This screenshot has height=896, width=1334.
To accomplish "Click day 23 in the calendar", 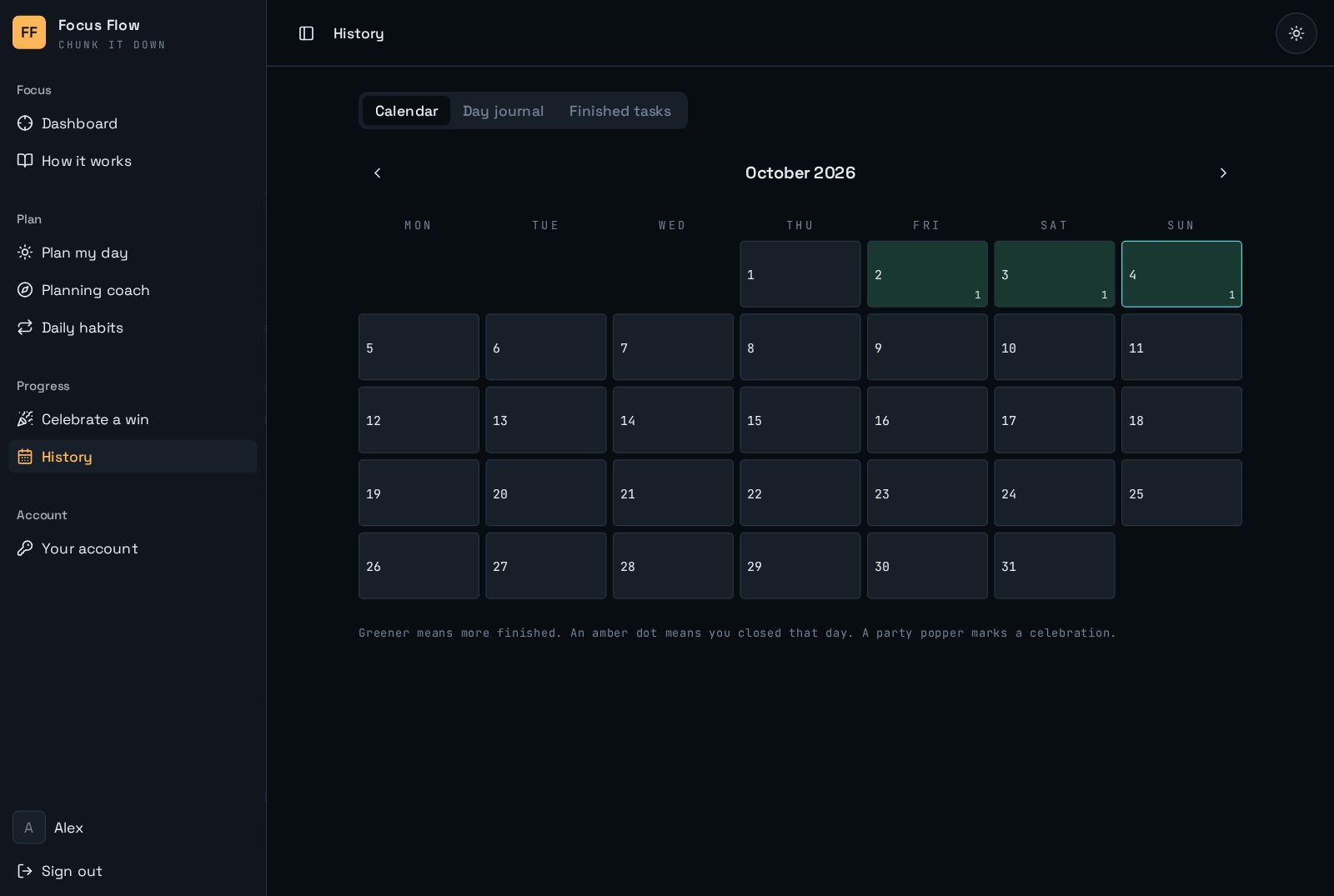I will coord(927,493).
